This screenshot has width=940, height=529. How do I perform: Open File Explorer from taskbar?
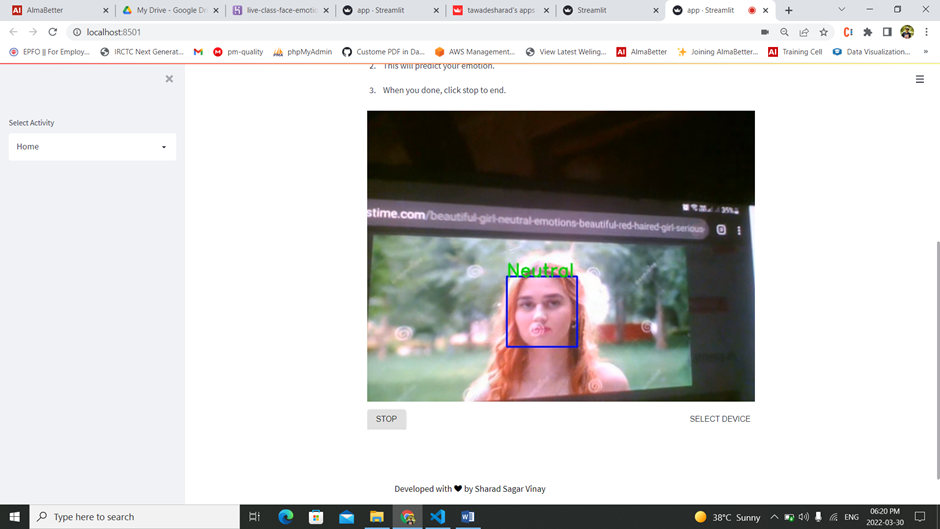(x=376, y=516)
